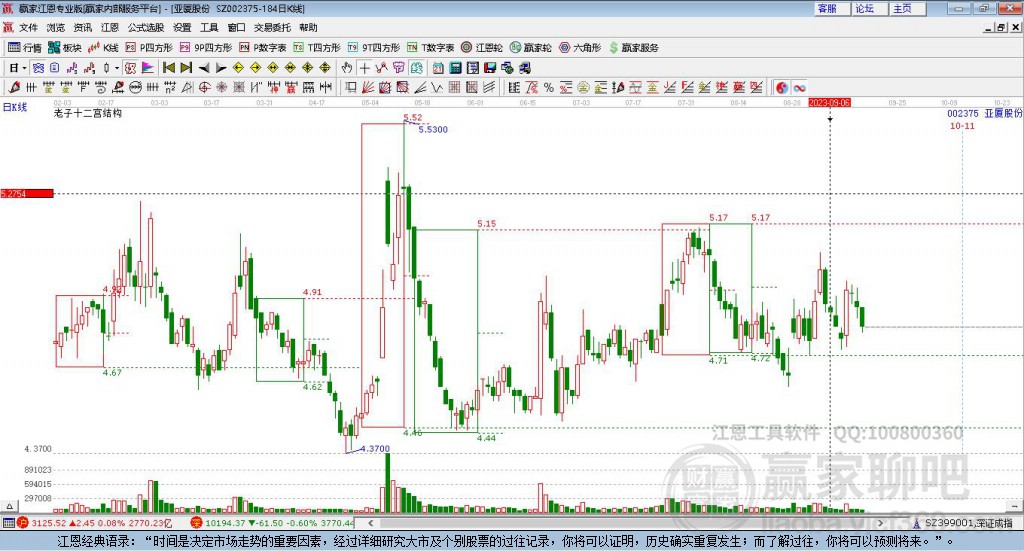Open the 帮助 menu
The height and width of the screenshot is (551, 1024).
pyautogui.click(x=308, y=27)
